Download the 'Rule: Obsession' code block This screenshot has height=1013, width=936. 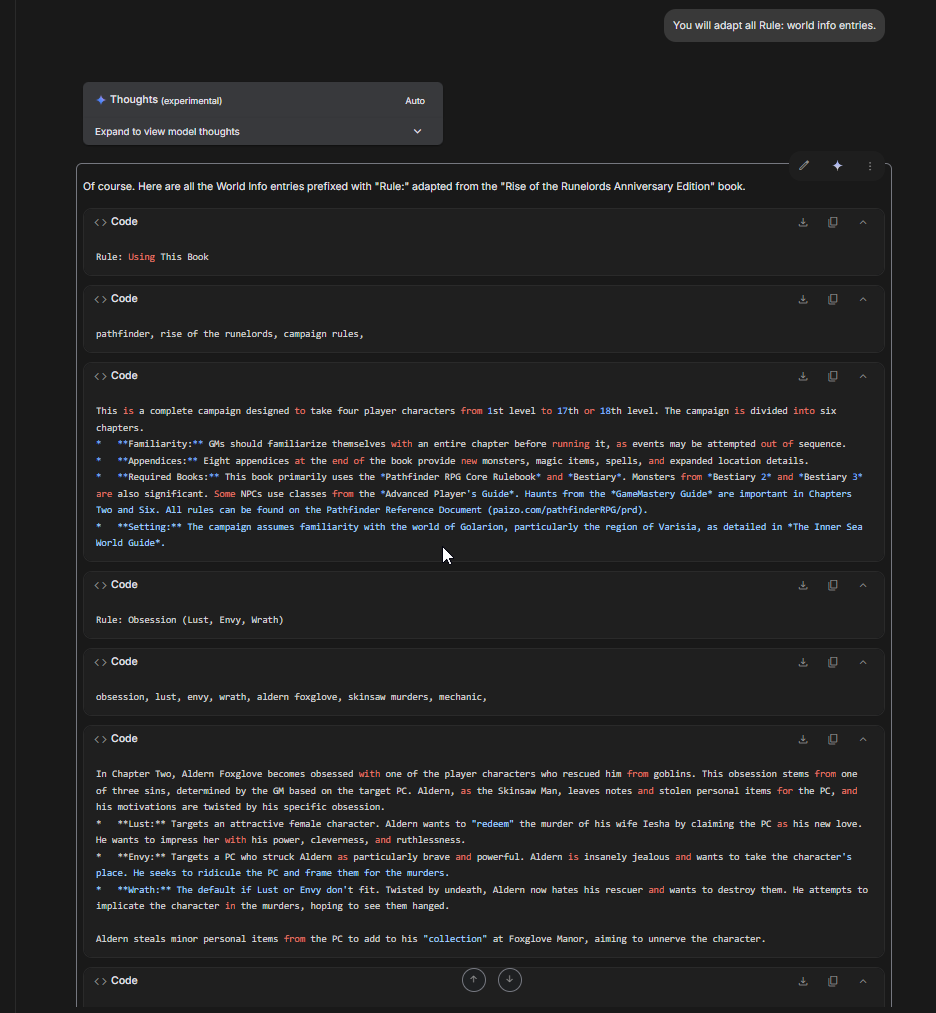pyautogui.click(x=803, y=585)
